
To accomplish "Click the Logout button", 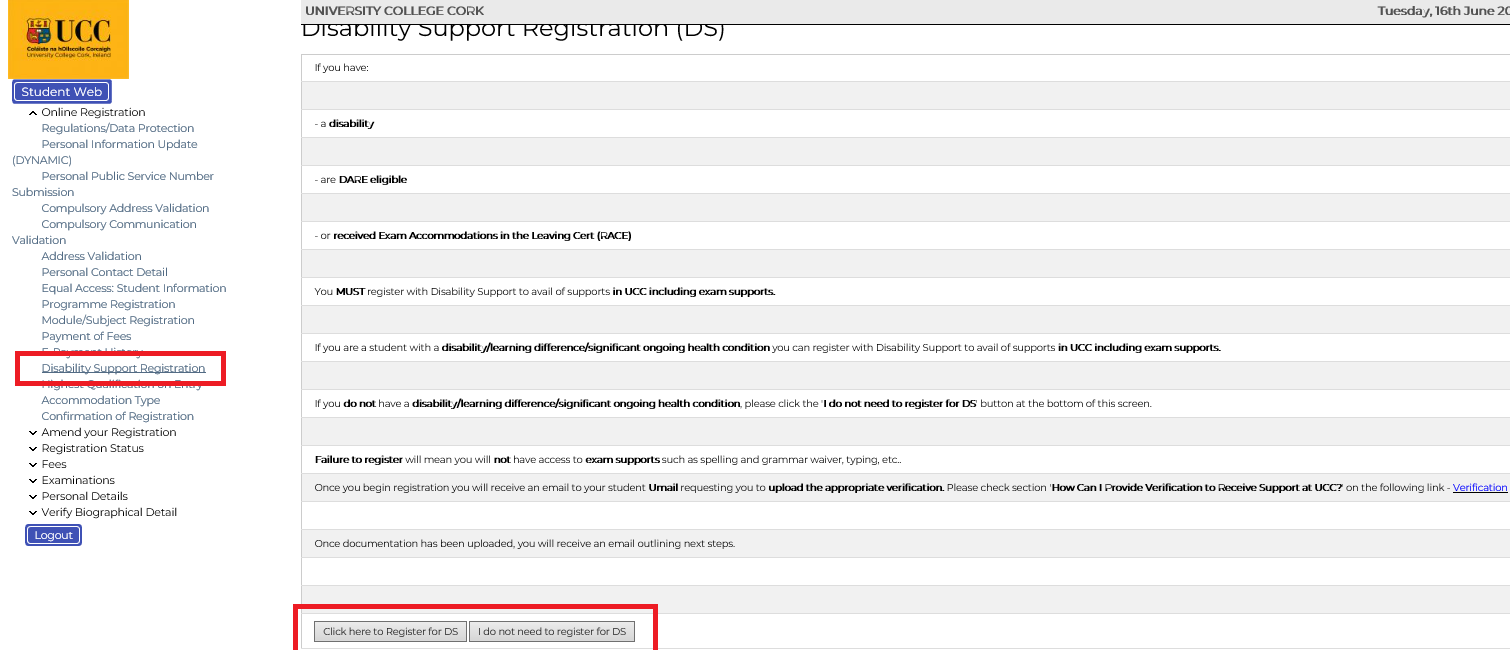I will pyautogui.click(x=54, y=535).
